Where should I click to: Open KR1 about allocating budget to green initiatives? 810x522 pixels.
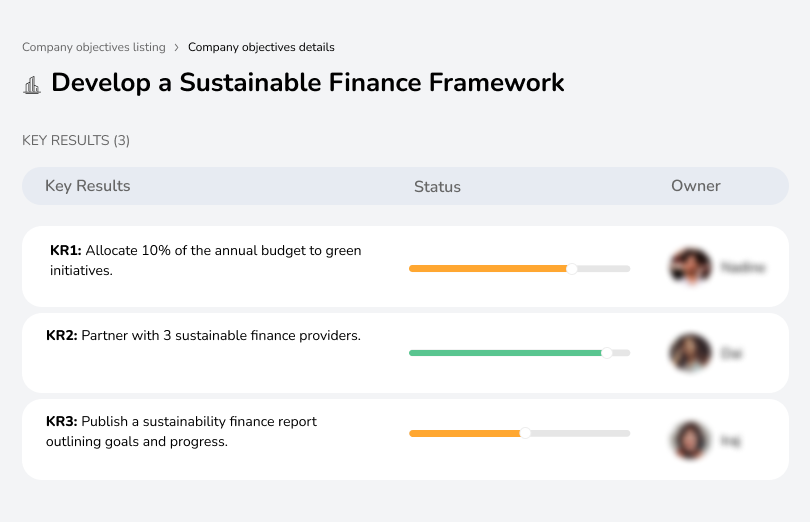tap(205, 260)
